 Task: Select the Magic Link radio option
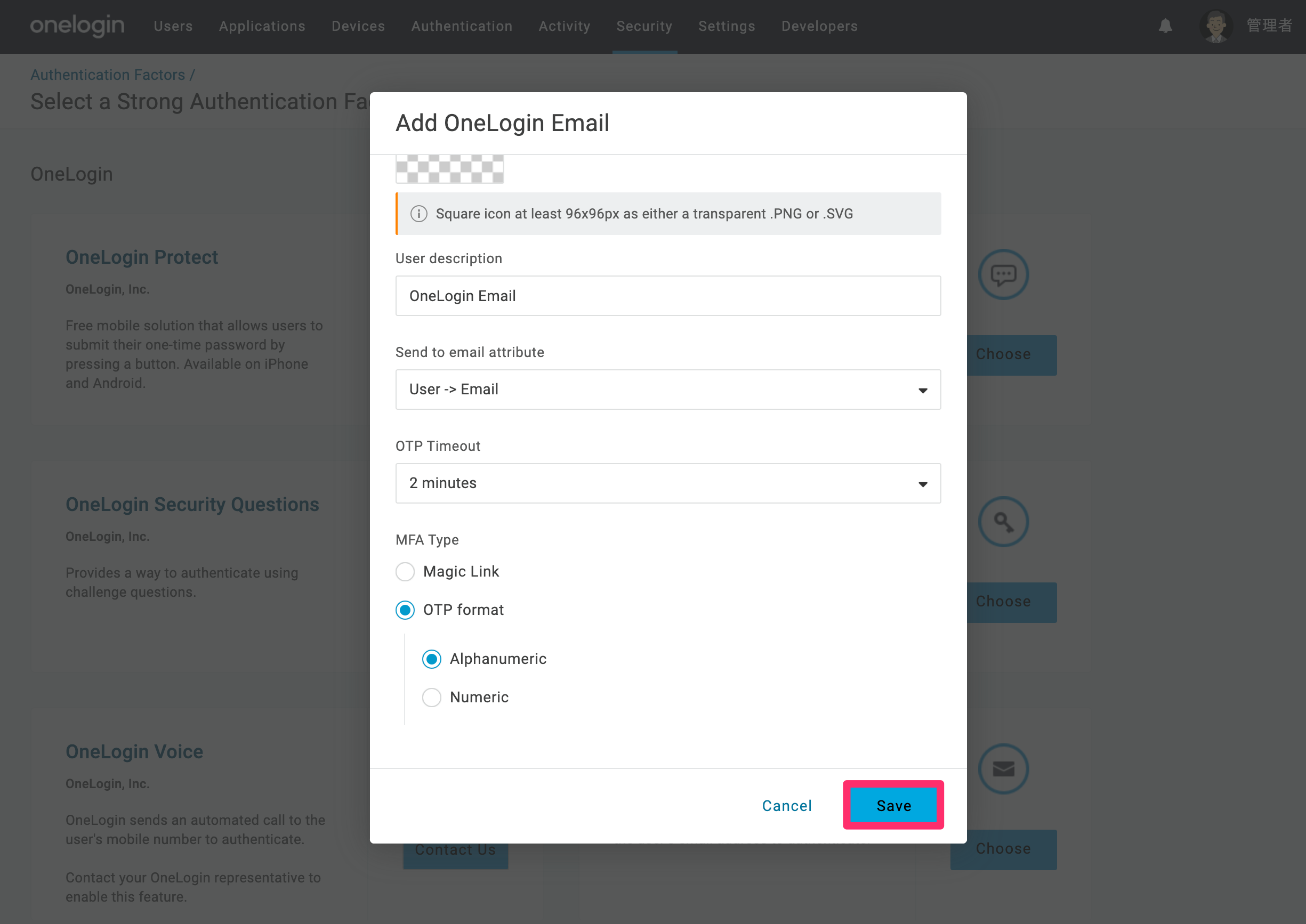pos(405,571)
